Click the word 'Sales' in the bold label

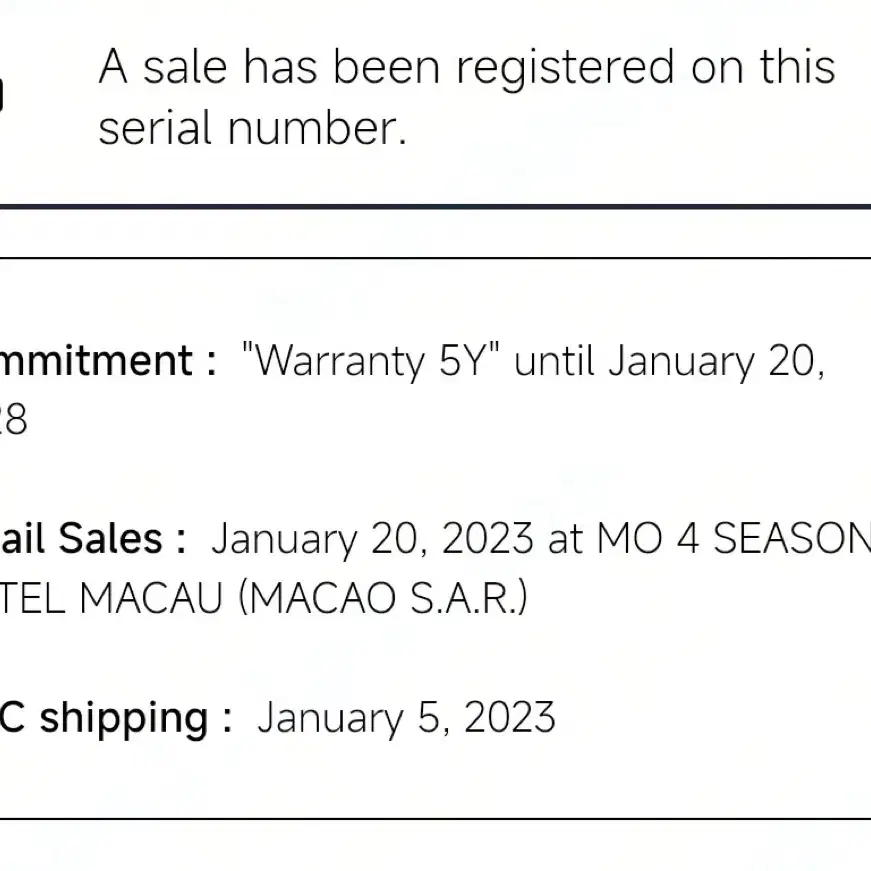tap(111, 538)
